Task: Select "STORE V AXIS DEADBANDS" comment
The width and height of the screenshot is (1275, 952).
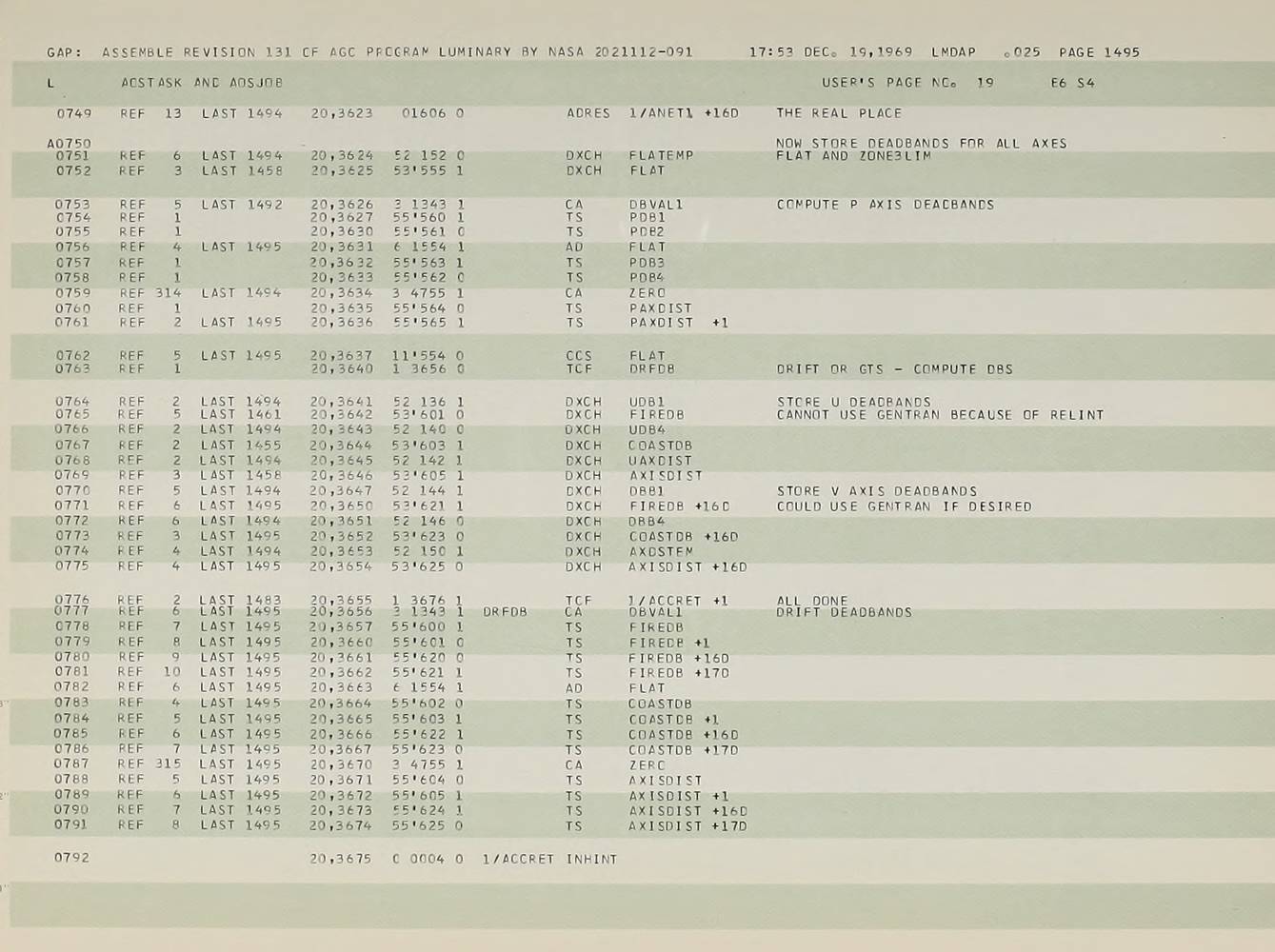Action: (x=877, y=491)
